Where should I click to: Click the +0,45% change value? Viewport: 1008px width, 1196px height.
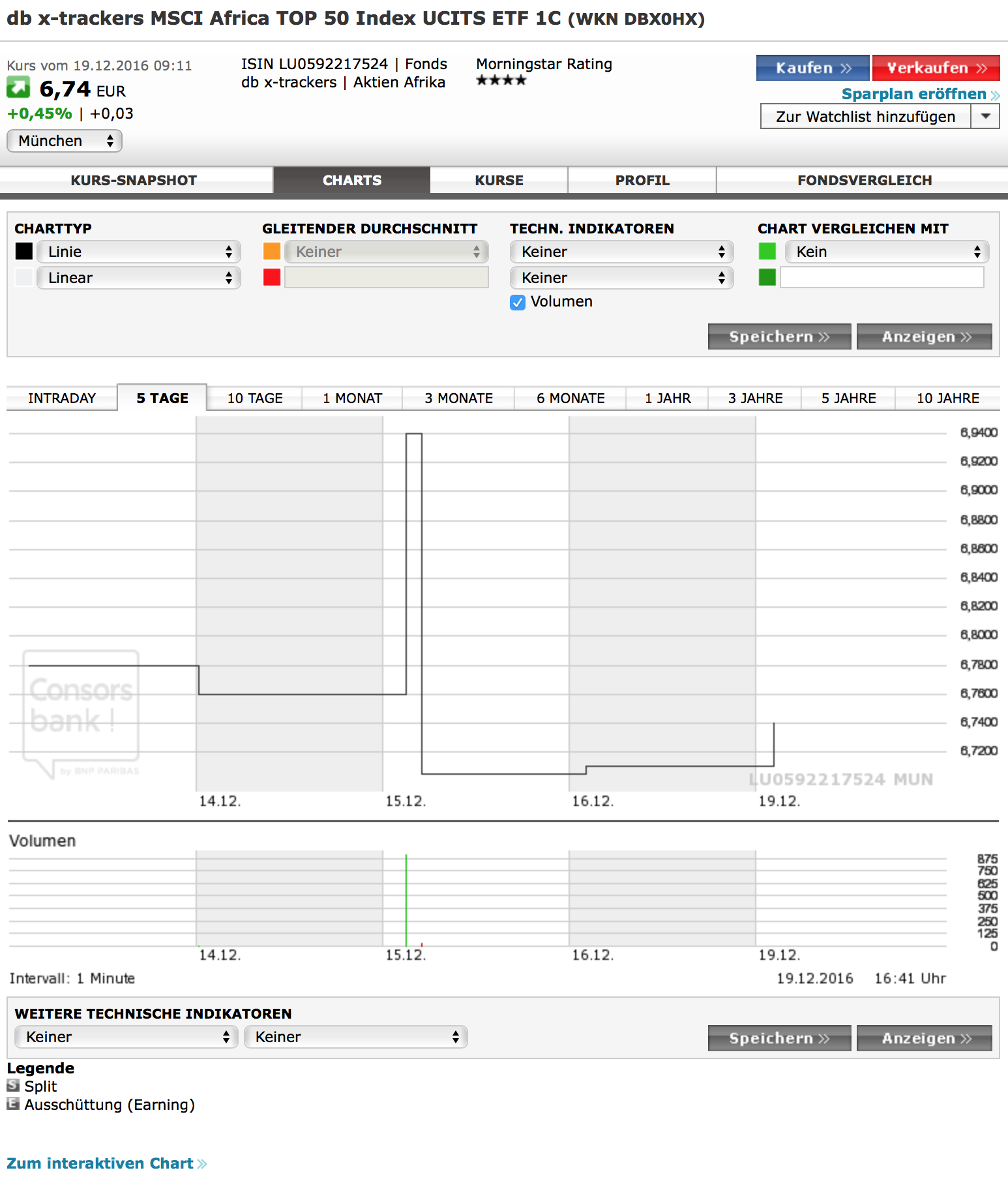click(x=39, y=113)
